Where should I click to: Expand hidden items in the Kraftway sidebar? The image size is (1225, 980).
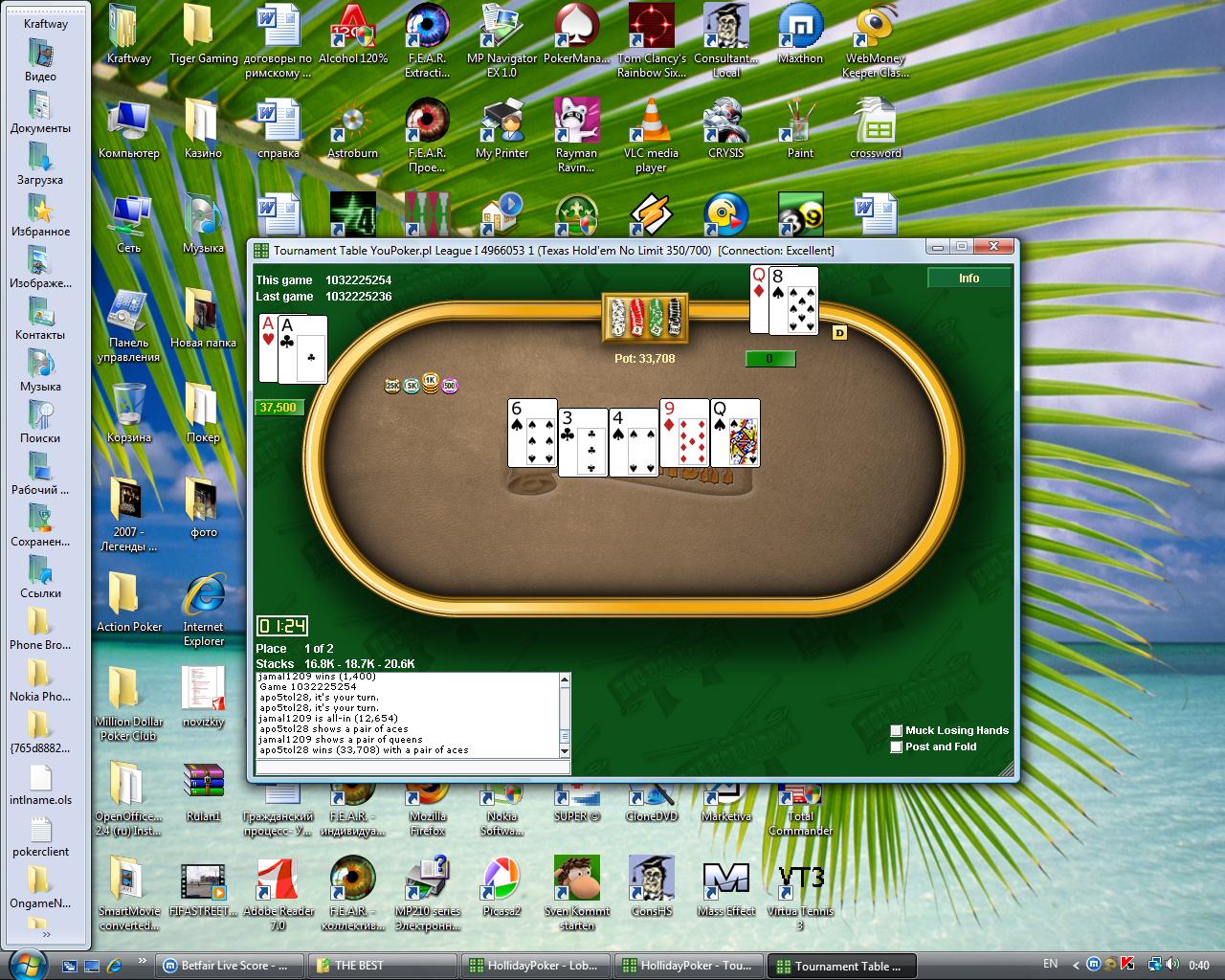pyautogui.click(x=46, y=935)
